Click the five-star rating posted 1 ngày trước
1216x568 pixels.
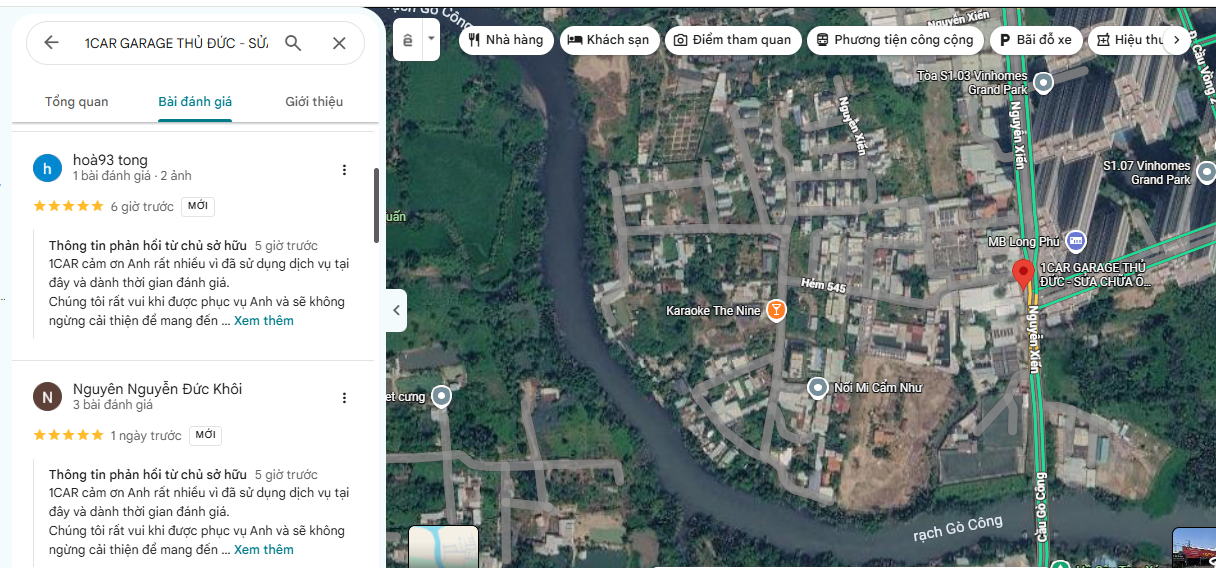tap(68, 435)
